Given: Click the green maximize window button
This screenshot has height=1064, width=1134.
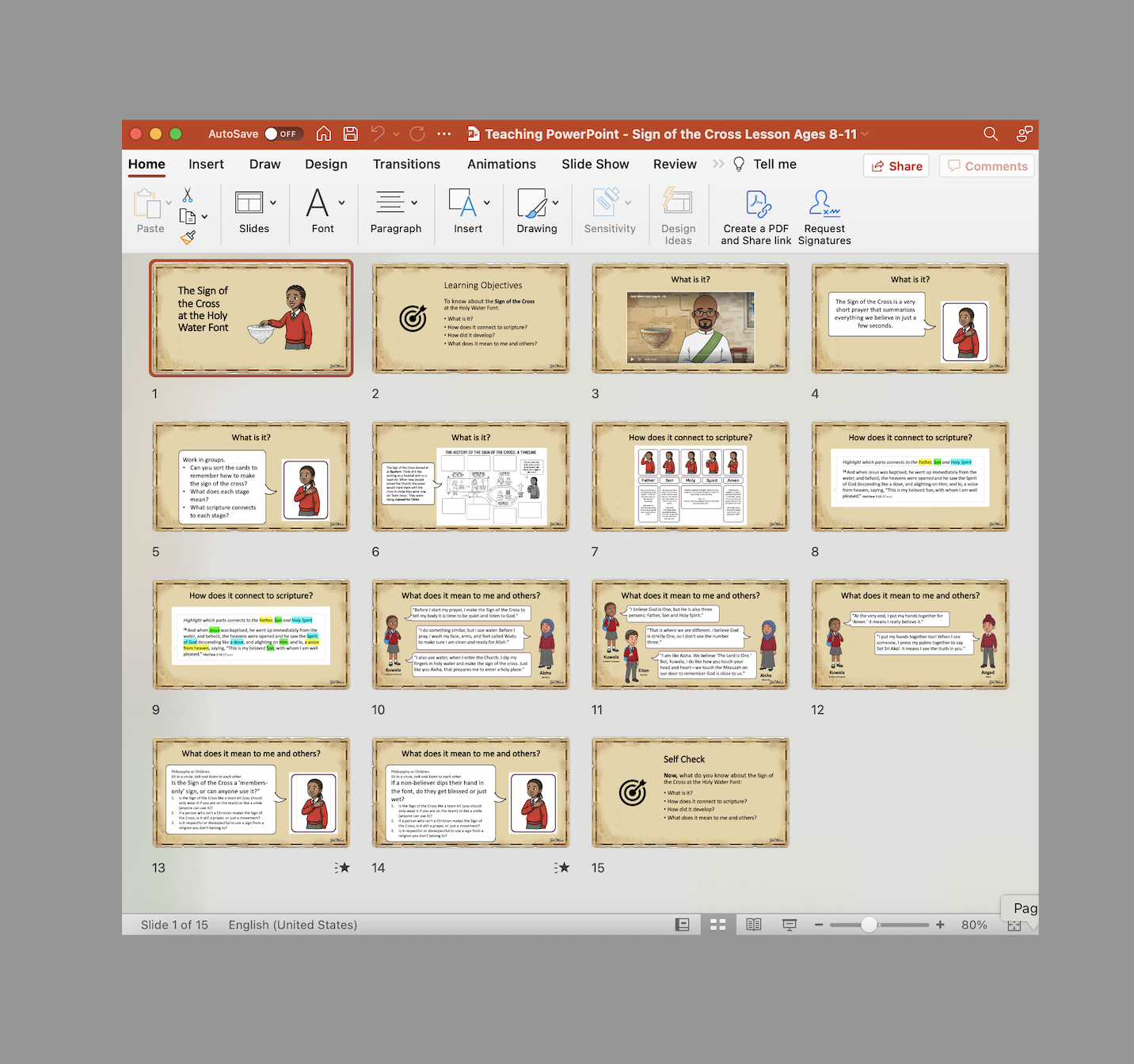Looking at the screenshot, I should pos(176,134).
